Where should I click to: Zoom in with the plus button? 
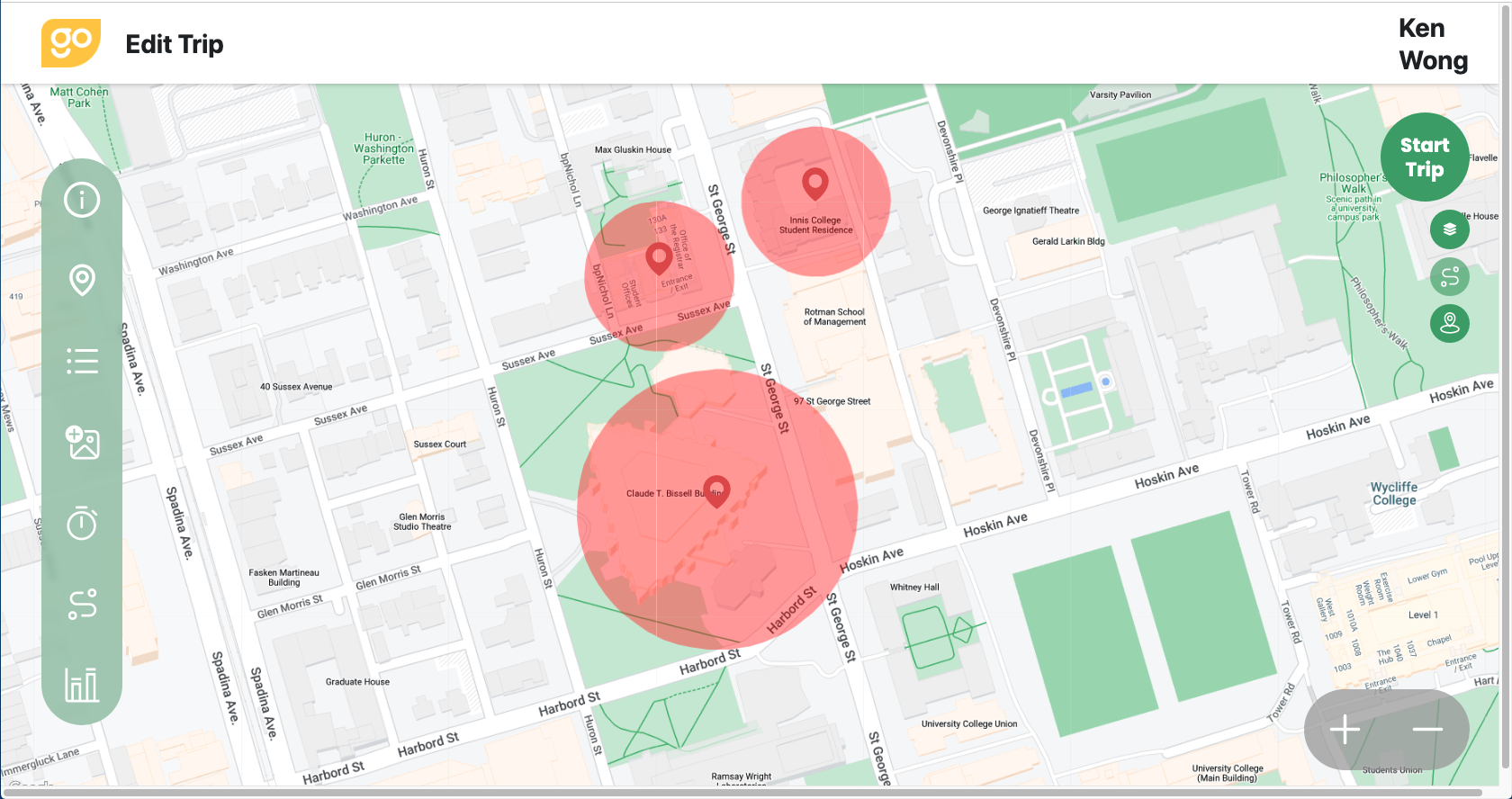pyautogui.click(x=1345, y=729)
